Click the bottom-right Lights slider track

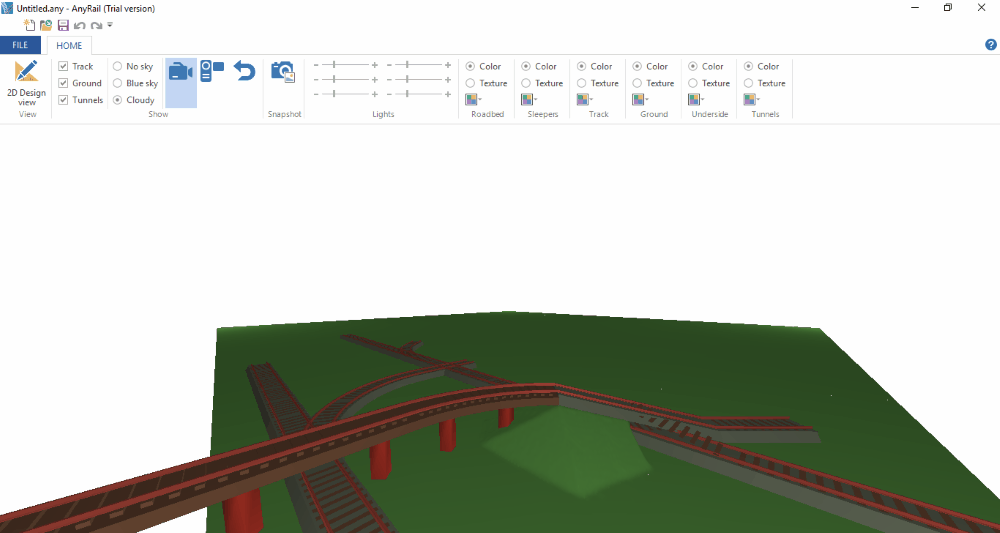click(x=418, y=94)
